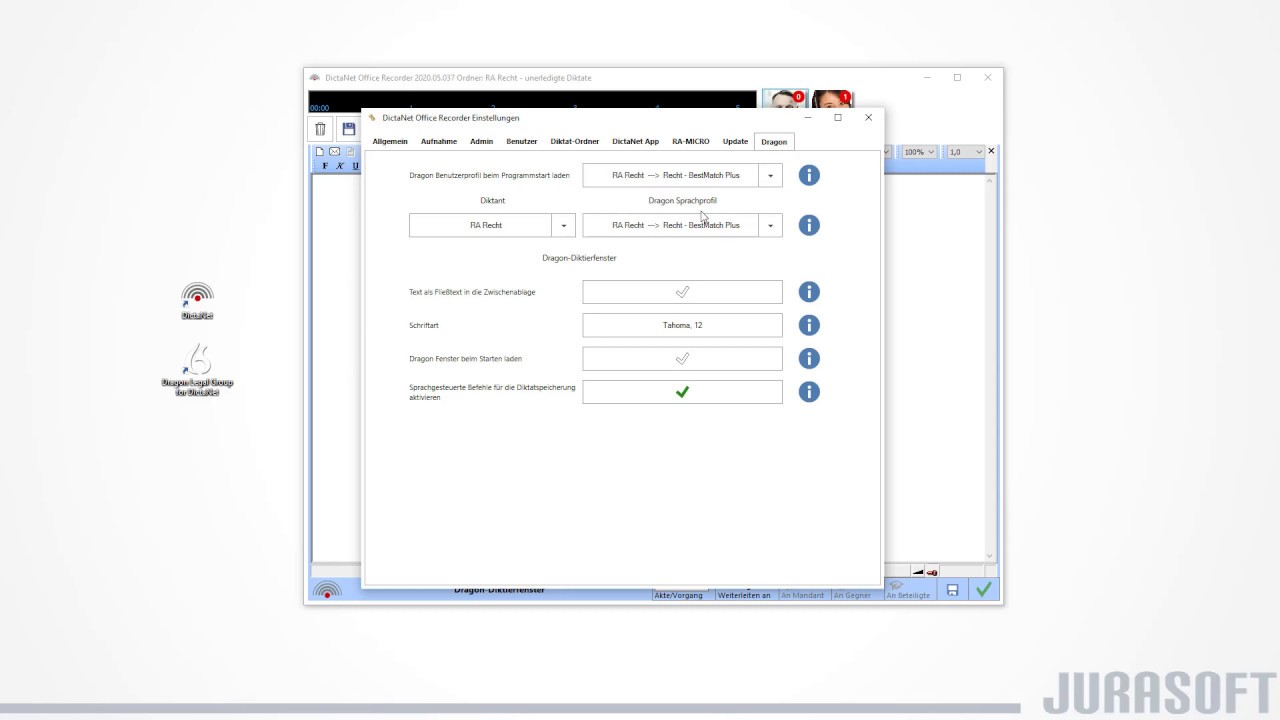The height and width of the screenshot is (720, 1280).
Task: Click the male user avatar with badge 0
Action: point(784,100)
